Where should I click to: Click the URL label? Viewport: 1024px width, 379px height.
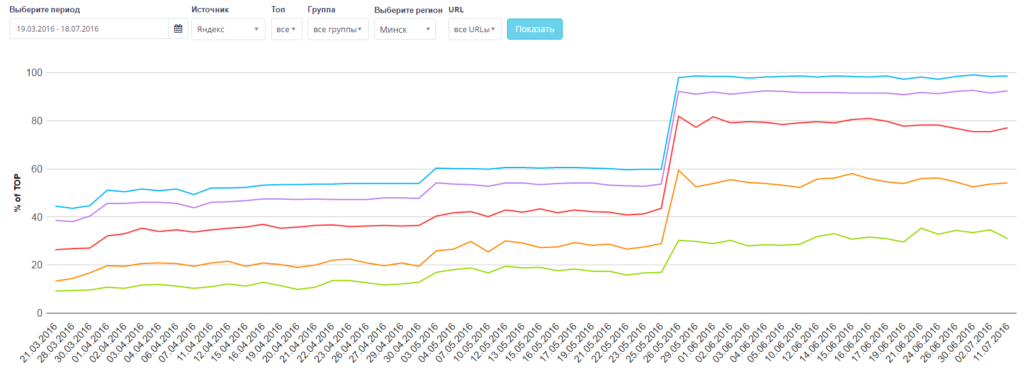pyautogui.click(x=455, y=10)
